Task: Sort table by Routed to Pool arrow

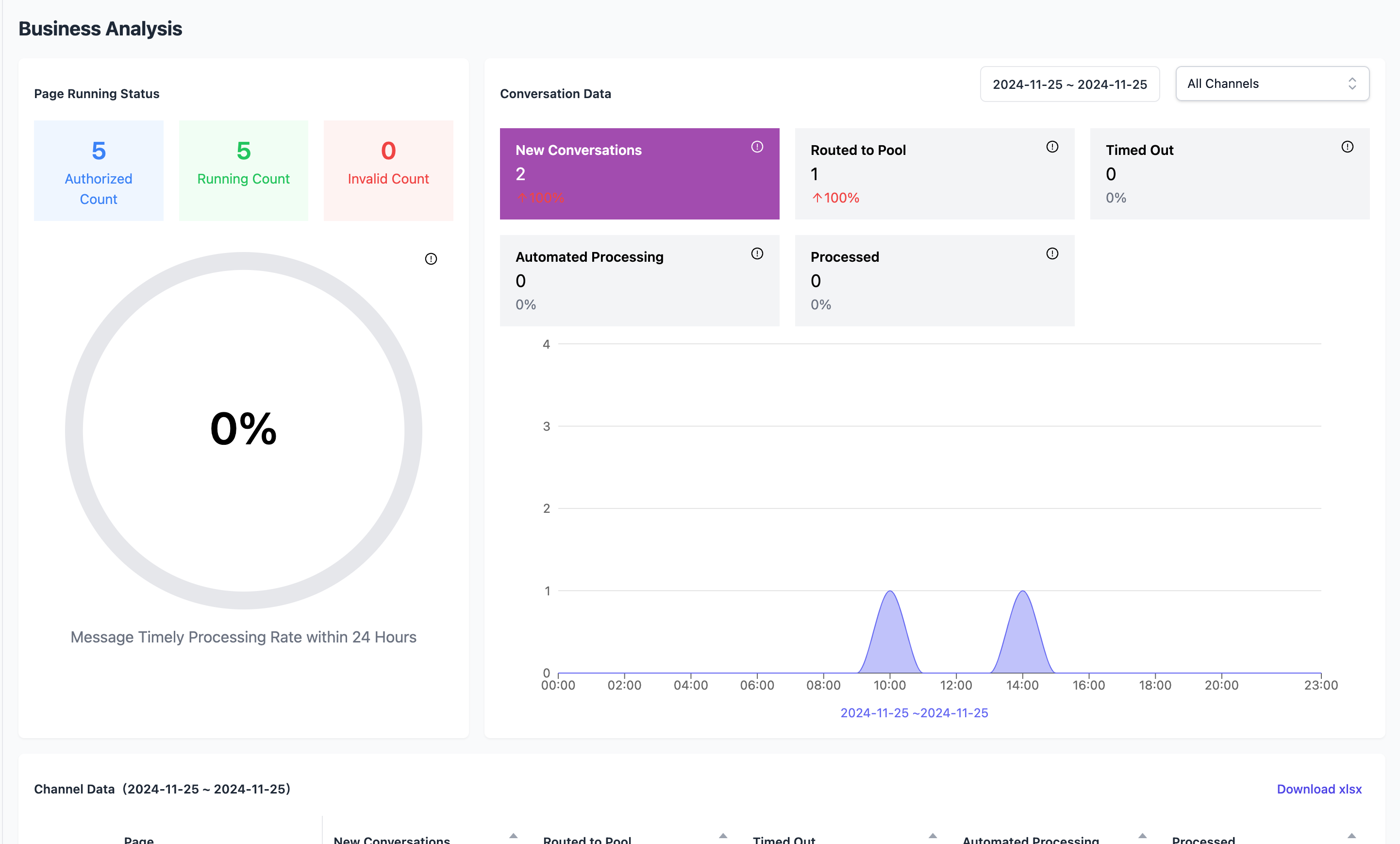Action: 723,836
